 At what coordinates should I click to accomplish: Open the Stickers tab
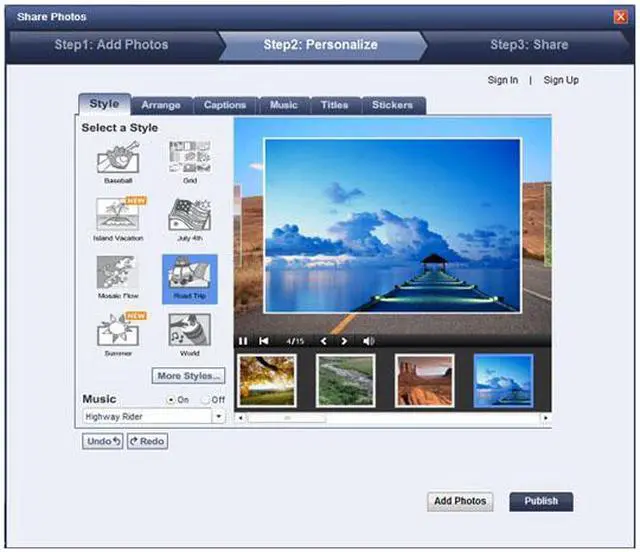(x=393, y=105)
